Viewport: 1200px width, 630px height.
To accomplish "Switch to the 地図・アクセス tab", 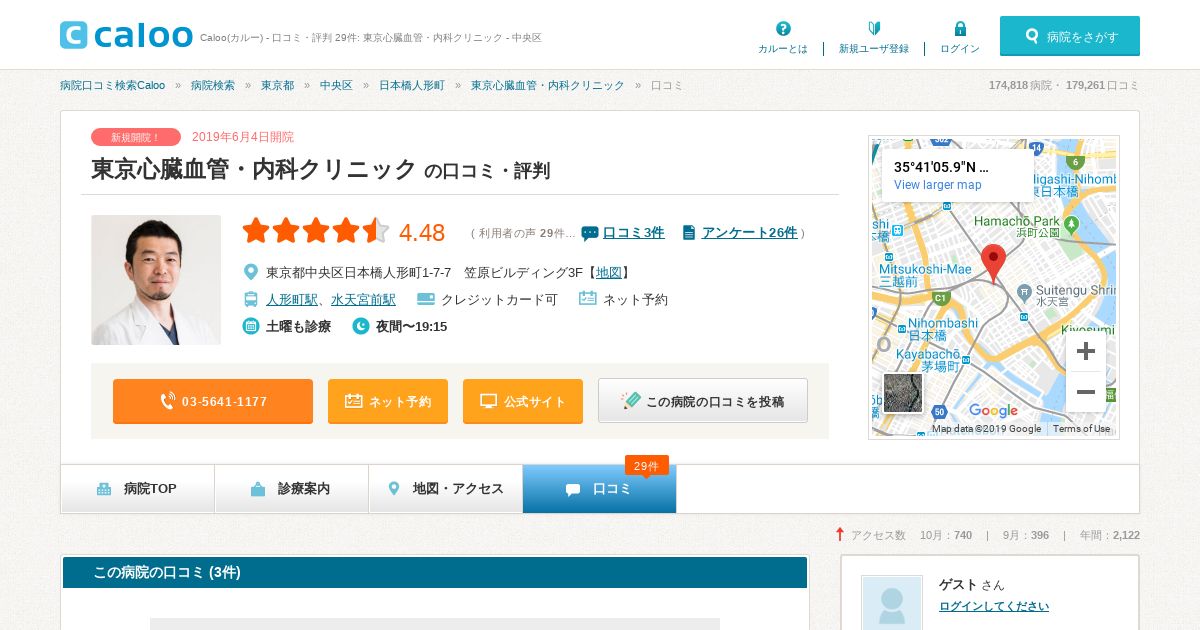I will click(x=446, y=489).
